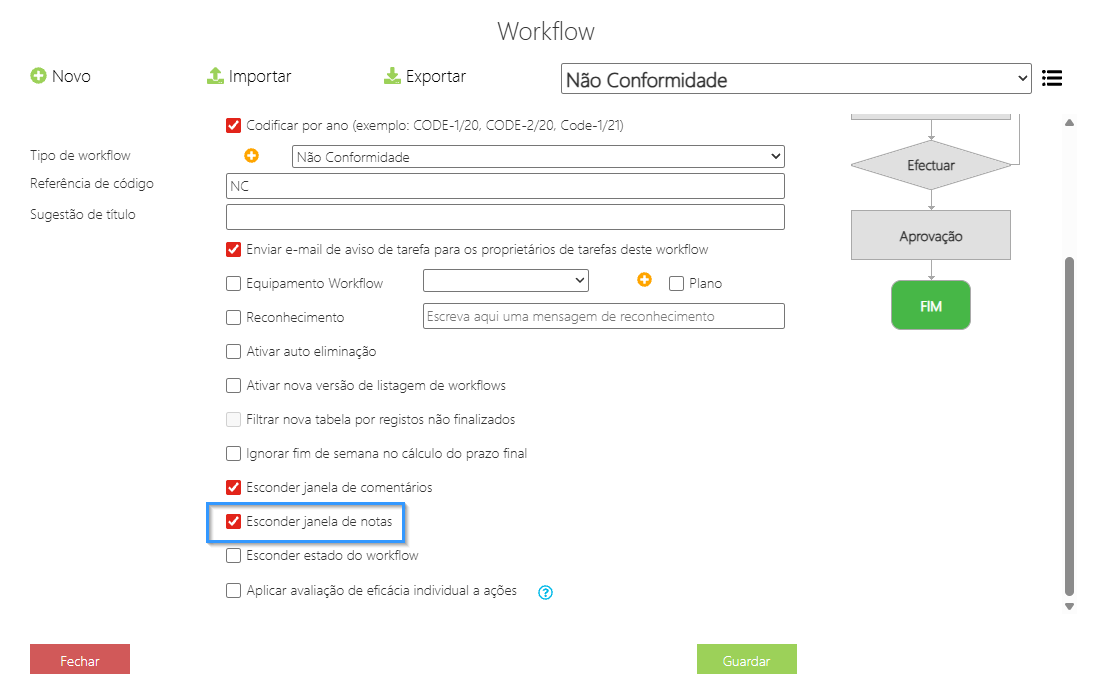1094x687 pixels.
Task: Uncheck Esconder janela de comentários
Action: pyautogui.click(x=234, y=488)
